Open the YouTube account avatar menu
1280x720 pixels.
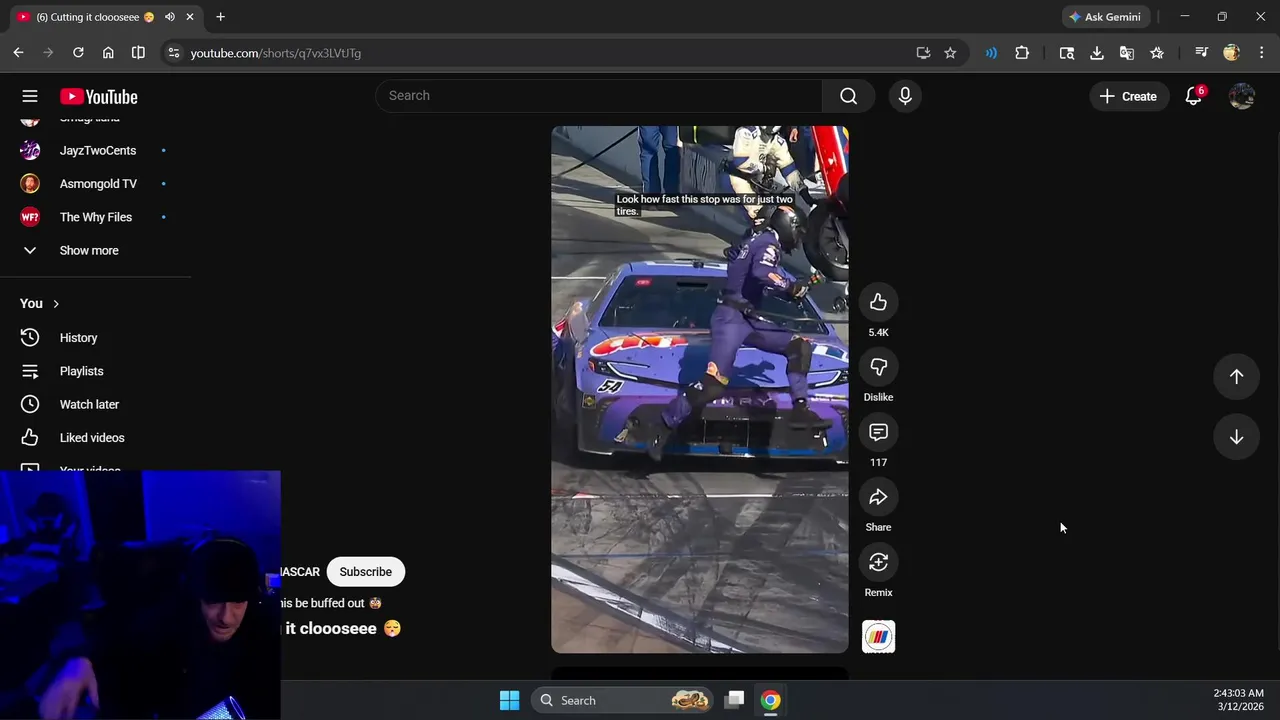(1242, 96)
